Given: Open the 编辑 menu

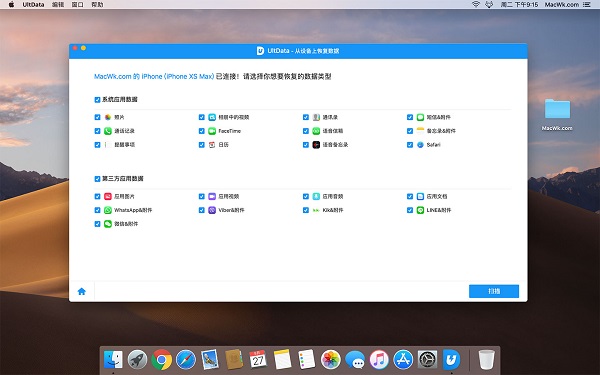Looking at the screenshot, I should tap(58, 5).
